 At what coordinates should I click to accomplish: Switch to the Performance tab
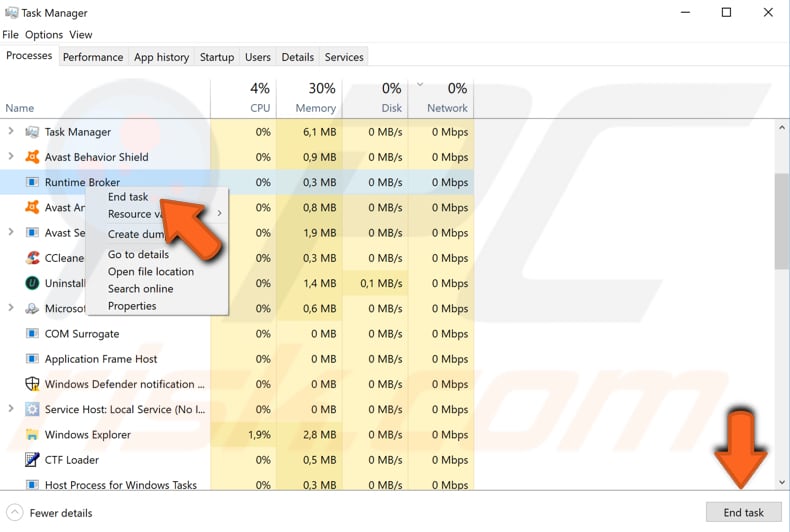tap(93, 57)
